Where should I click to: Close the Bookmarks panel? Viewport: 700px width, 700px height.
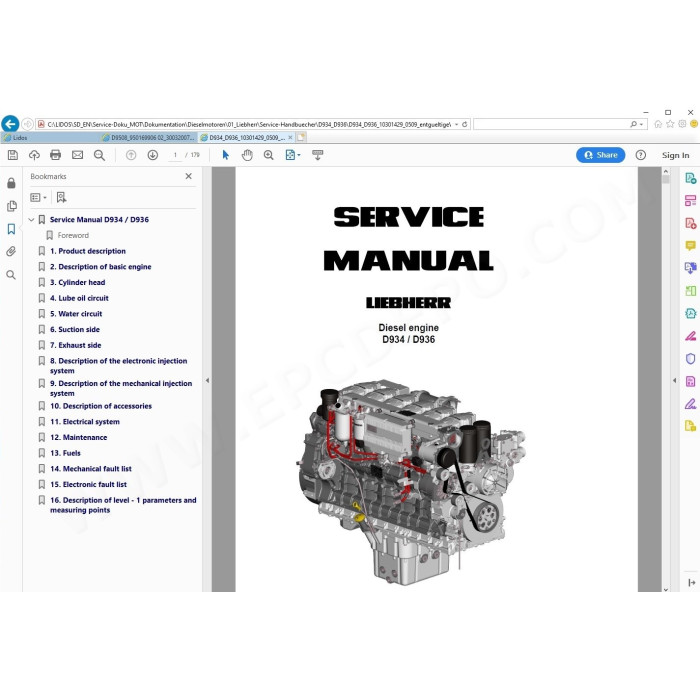click(x=188, y=176)
